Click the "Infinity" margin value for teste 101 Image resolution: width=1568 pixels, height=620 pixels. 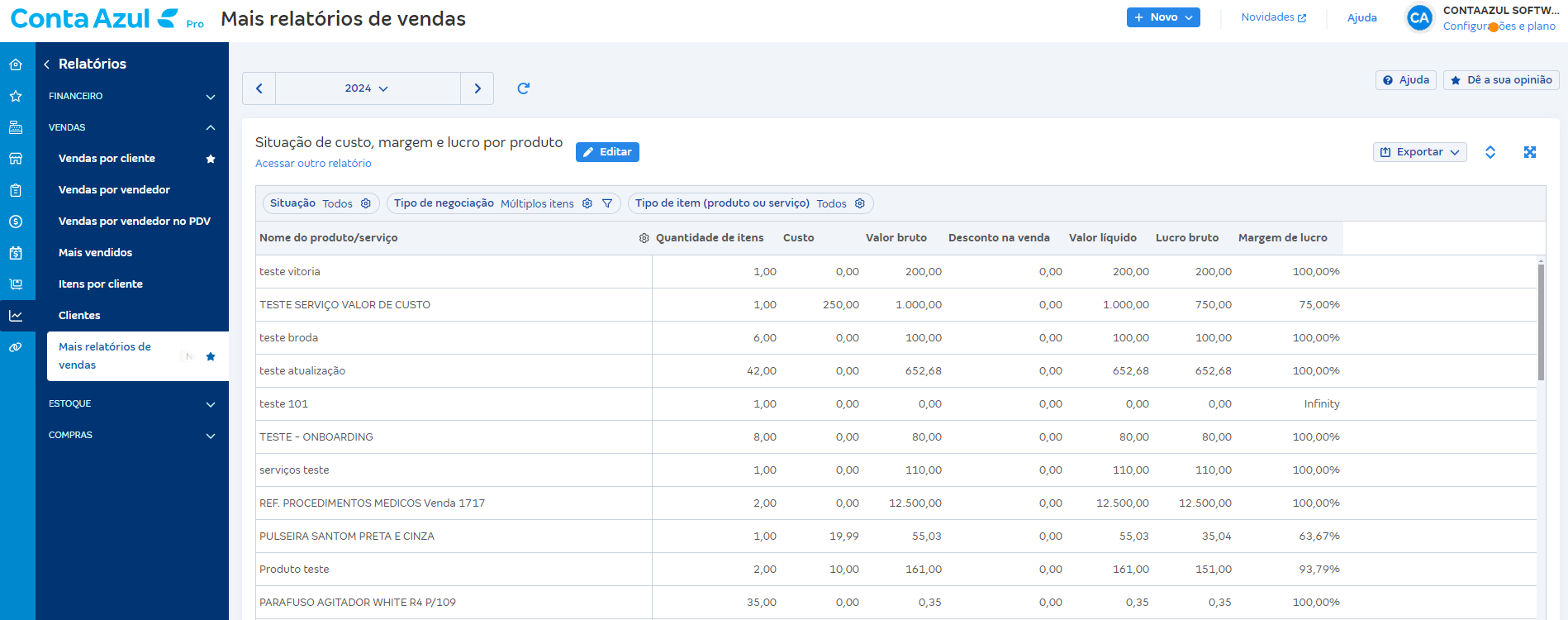1322,404
